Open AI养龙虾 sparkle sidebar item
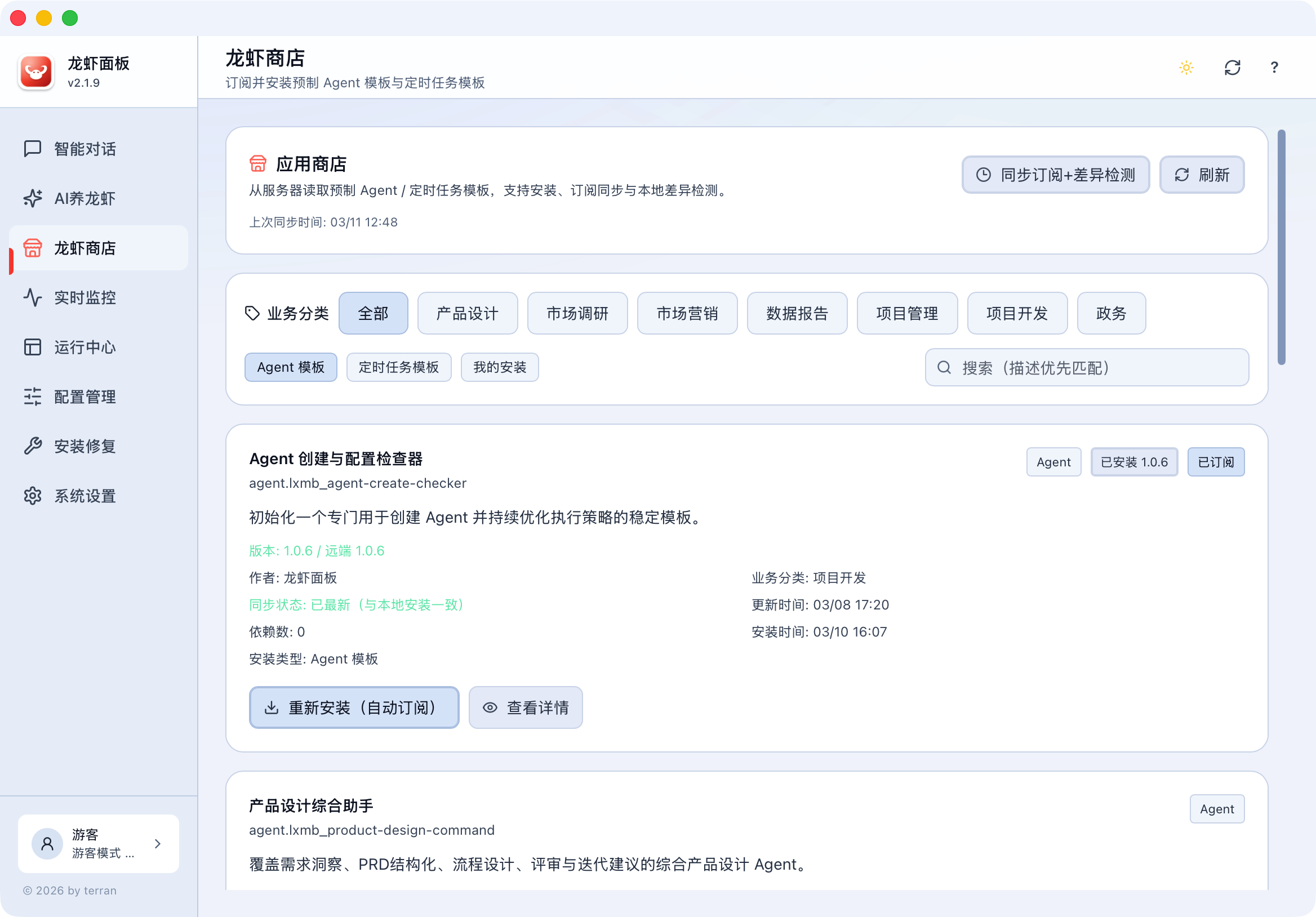 (85, 198)
